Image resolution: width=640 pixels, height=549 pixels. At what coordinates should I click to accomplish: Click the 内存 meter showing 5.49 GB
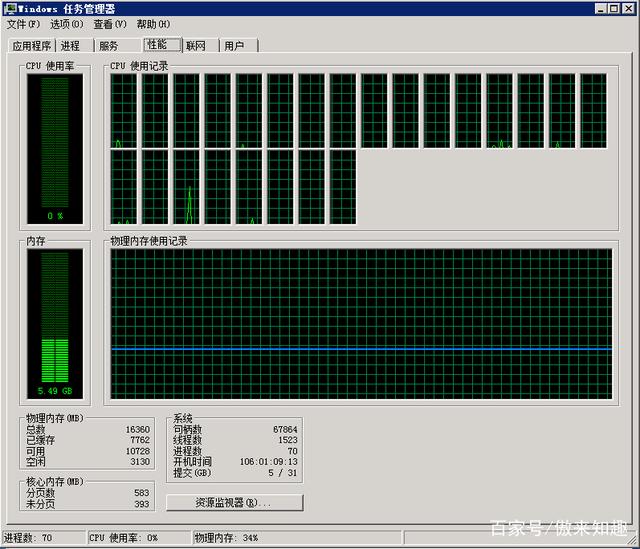pos(55,322)
